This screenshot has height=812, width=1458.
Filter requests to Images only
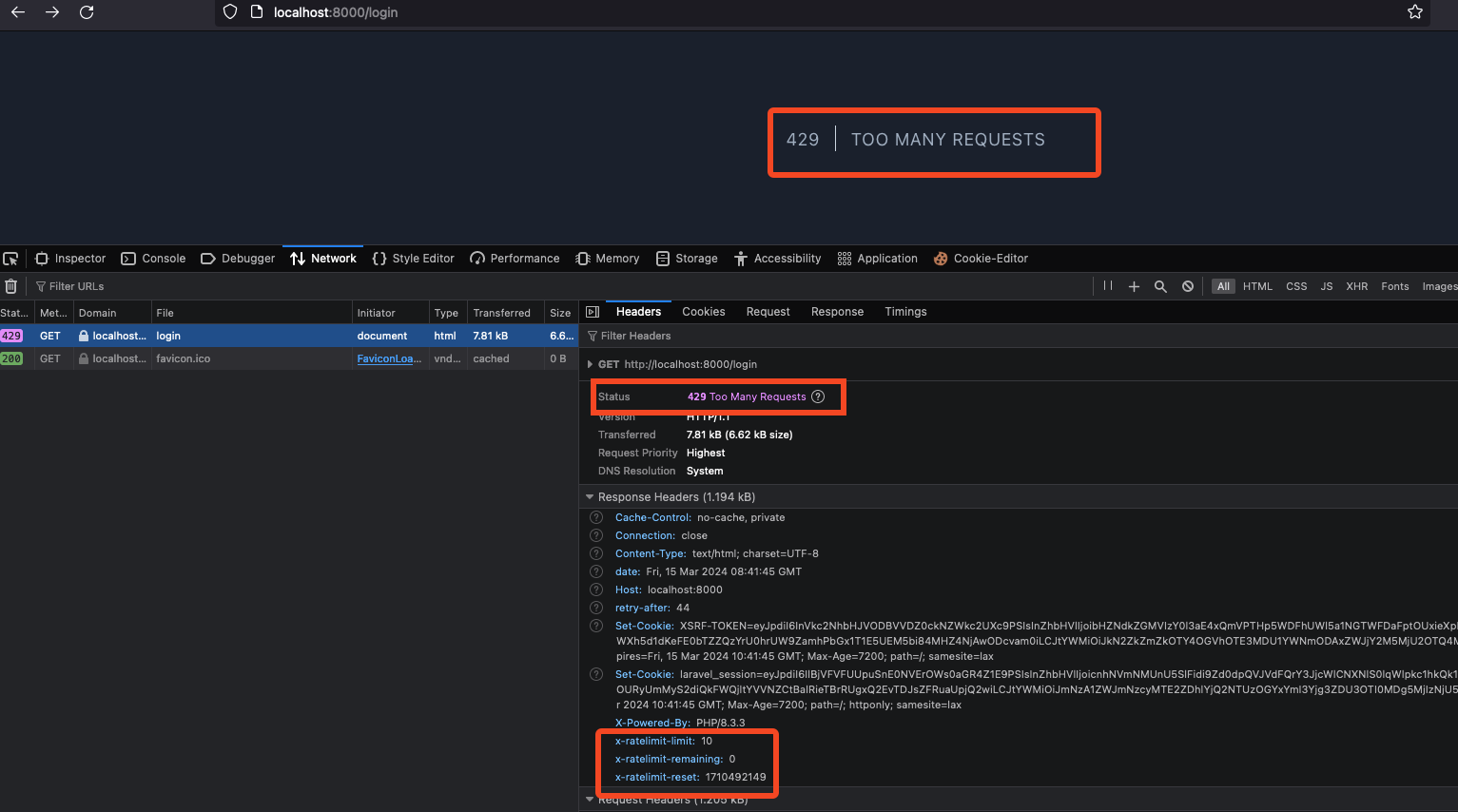[1438, 286]
